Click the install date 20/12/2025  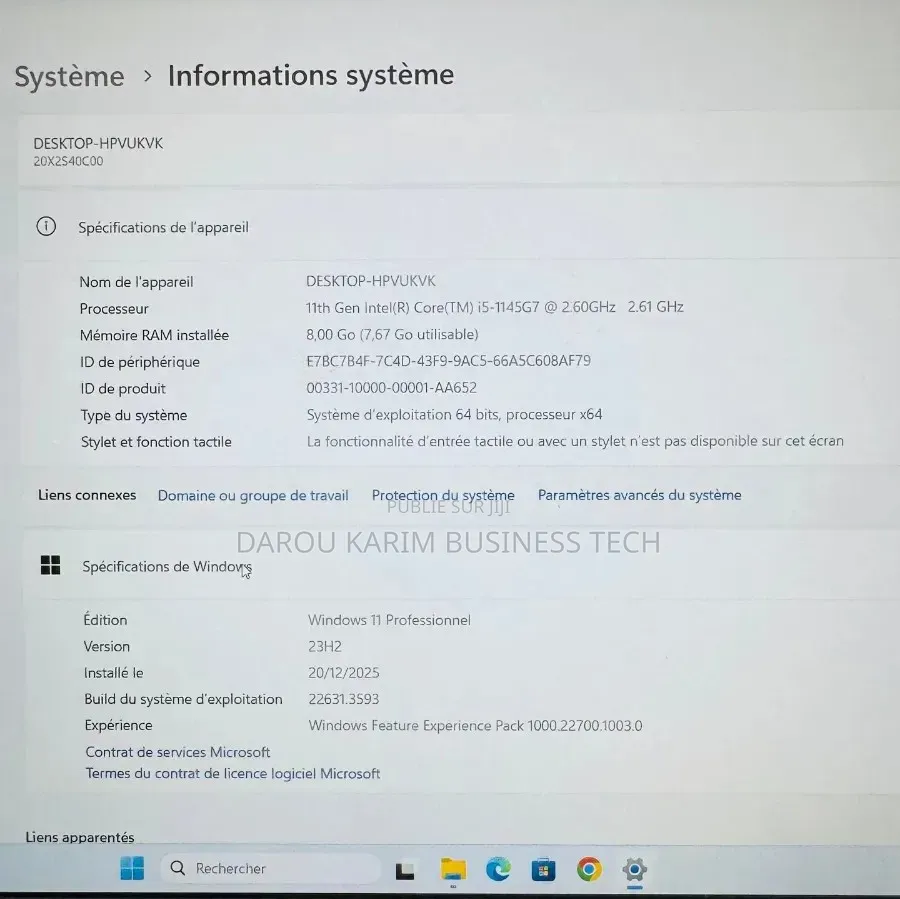pyautogui.click(x=344, y=673)
